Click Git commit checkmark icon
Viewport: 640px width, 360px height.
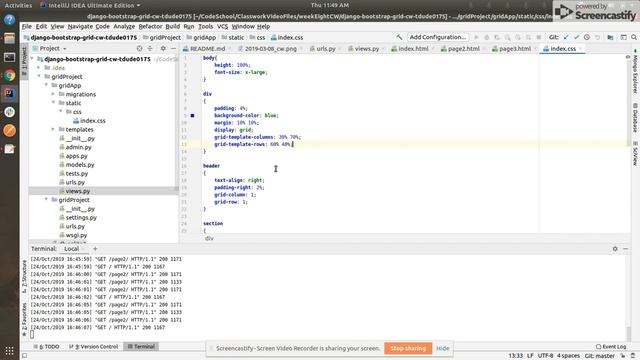pos(576,37)
